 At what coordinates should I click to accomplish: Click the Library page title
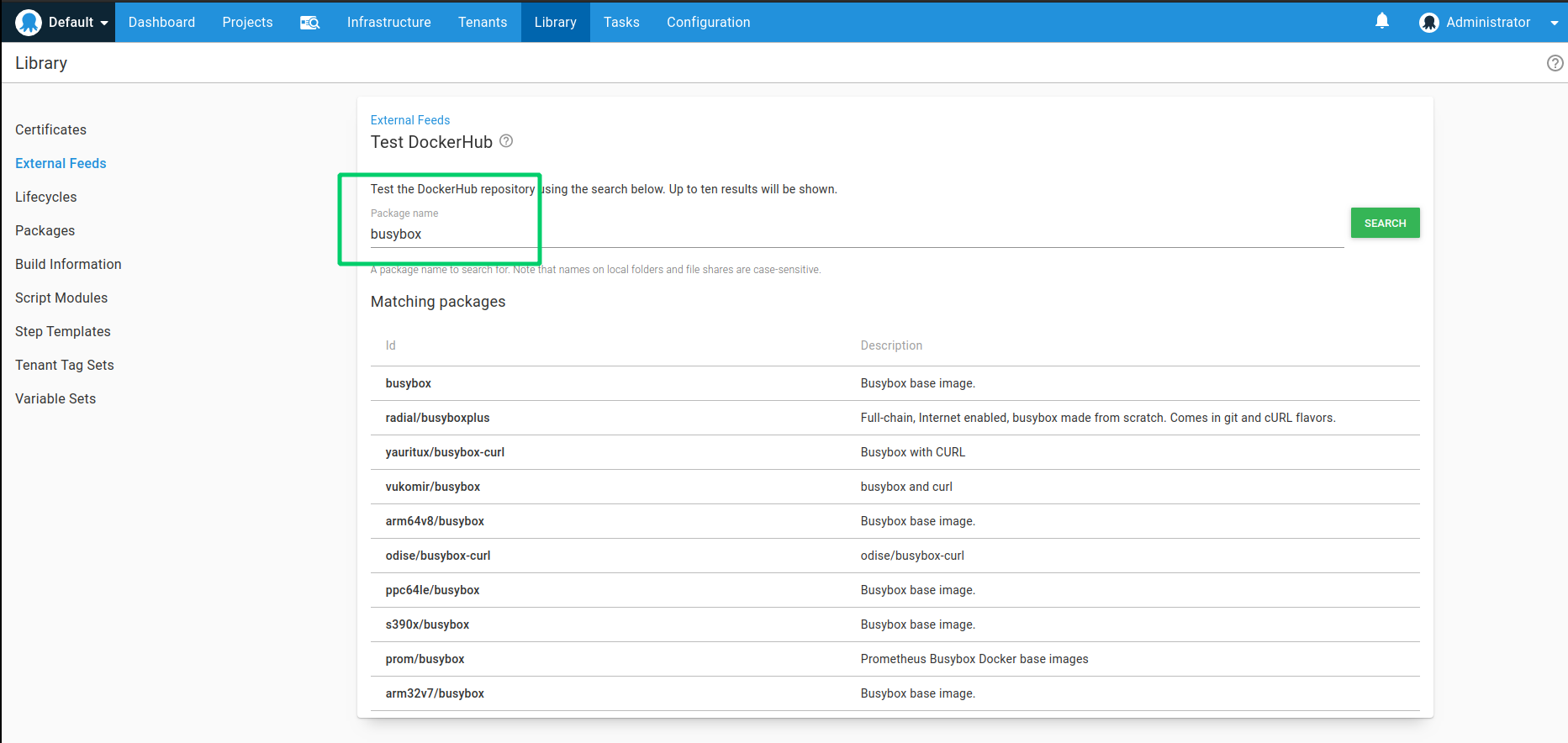pos(41,63)
